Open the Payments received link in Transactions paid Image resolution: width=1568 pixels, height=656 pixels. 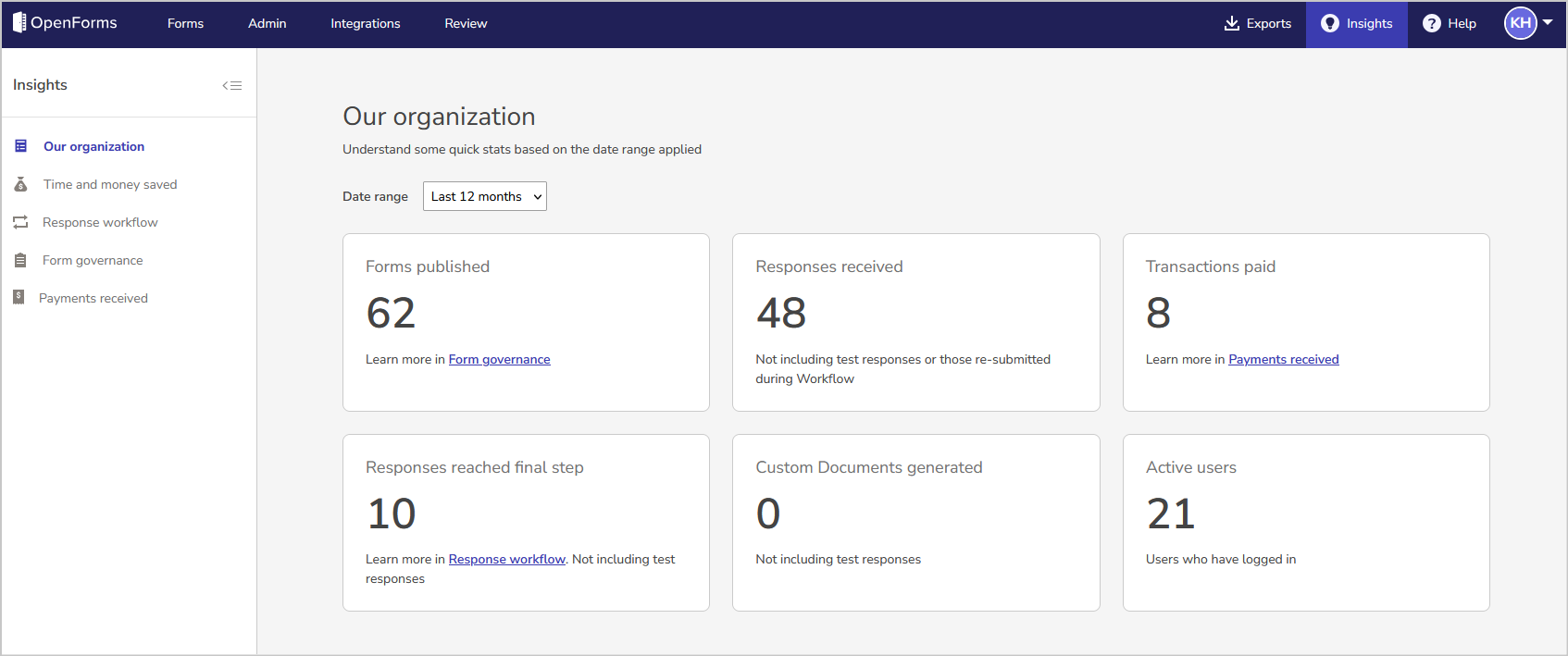tap(1283, 359)
